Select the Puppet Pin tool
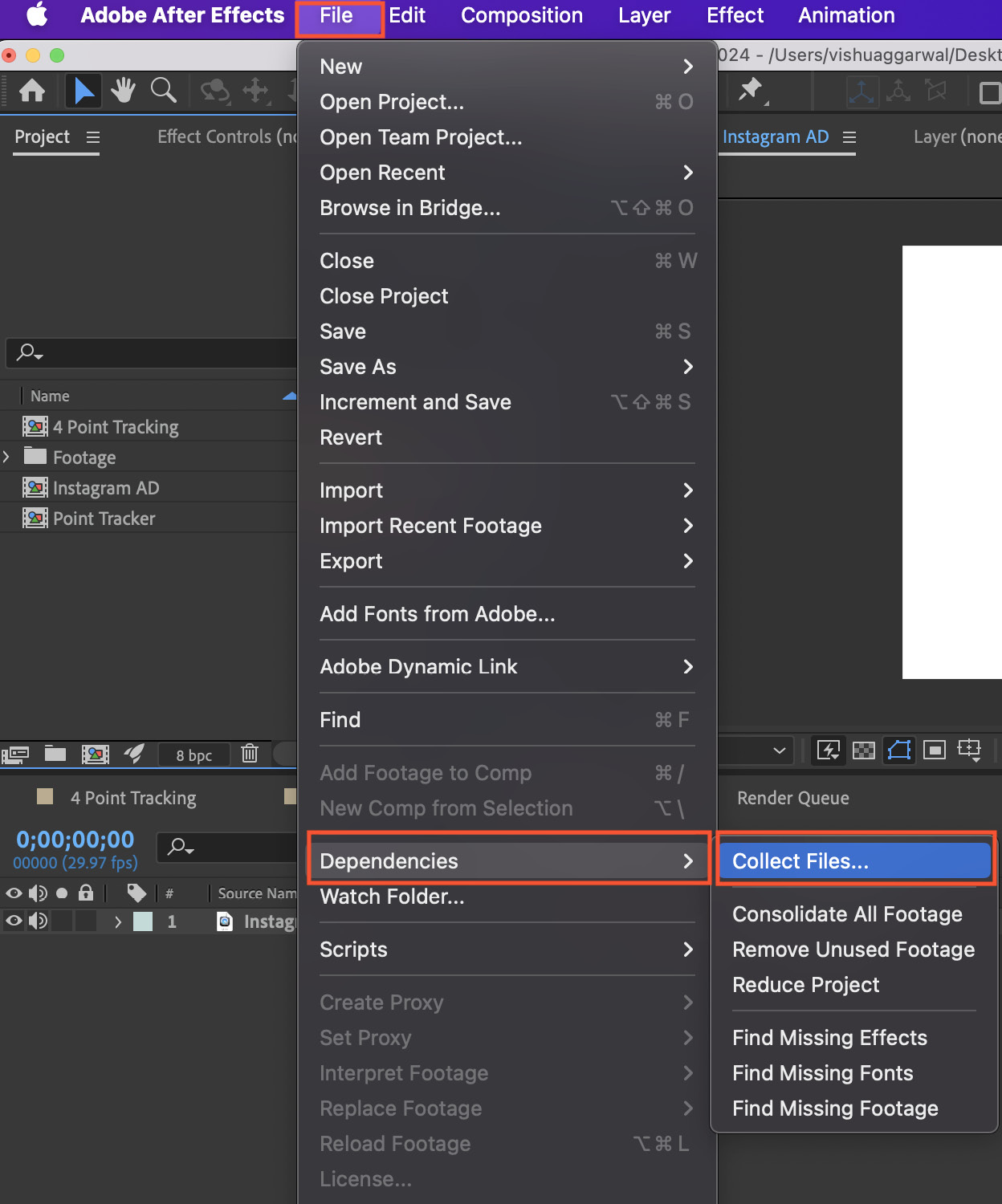 751,91
